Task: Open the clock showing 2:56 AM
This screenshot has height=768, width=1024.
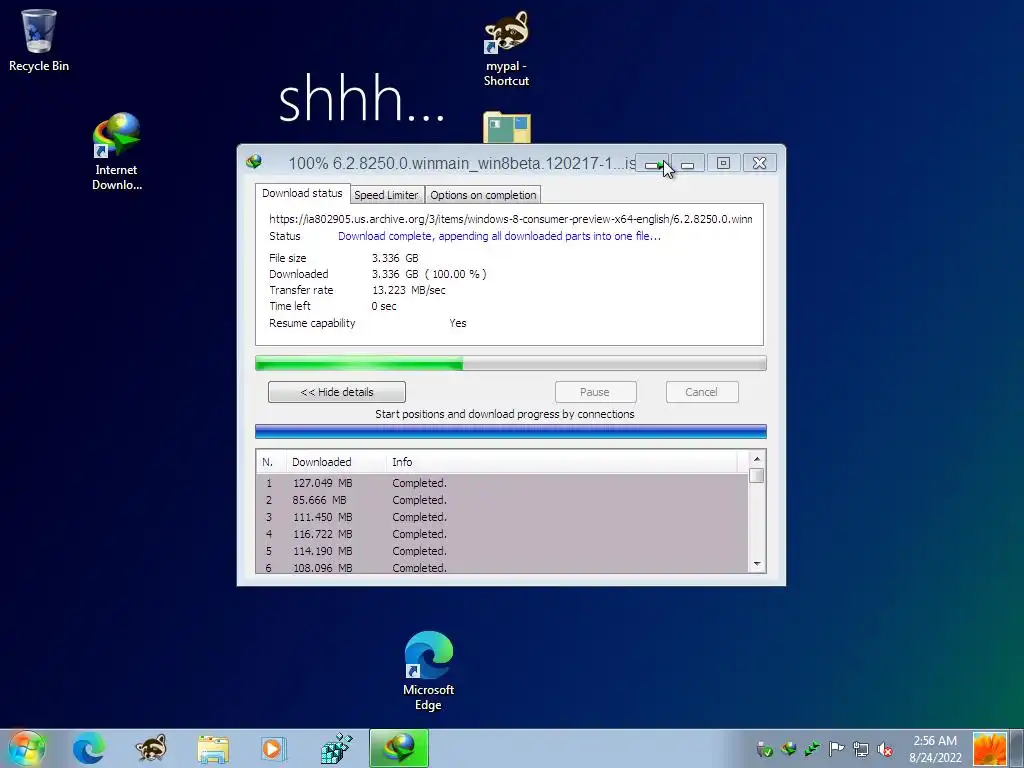Action: 935,749
